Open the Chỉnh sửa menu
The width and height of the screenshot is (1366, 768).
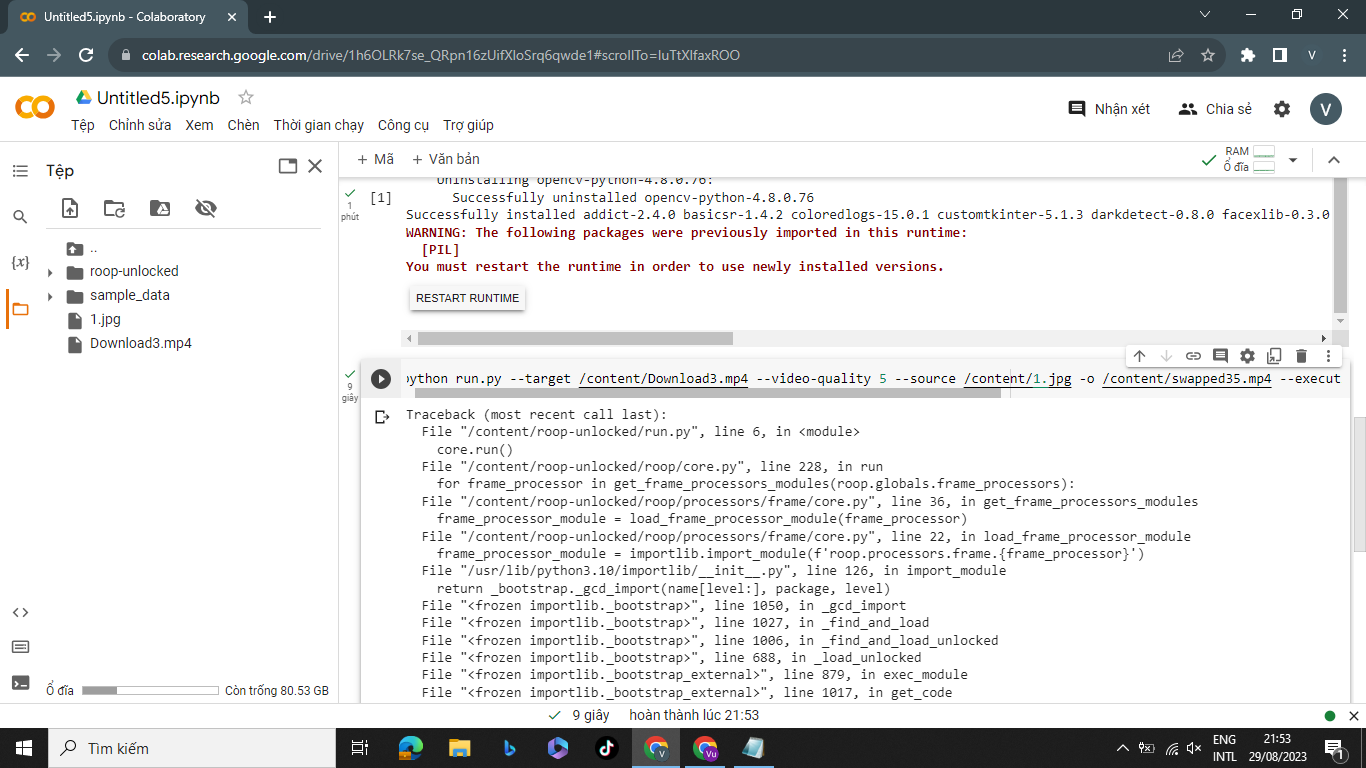[x=140, y=125]
